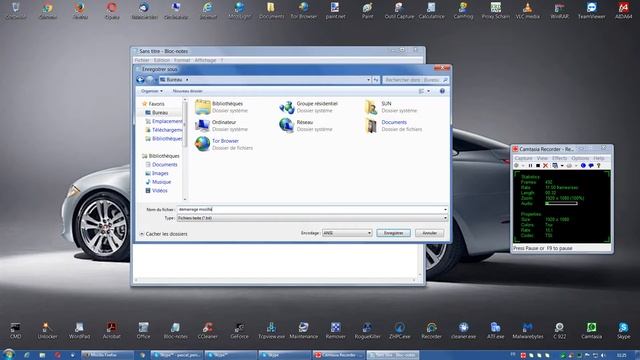
Task: Click the Outil Capture desktop icon
Action: click(399, 11)
